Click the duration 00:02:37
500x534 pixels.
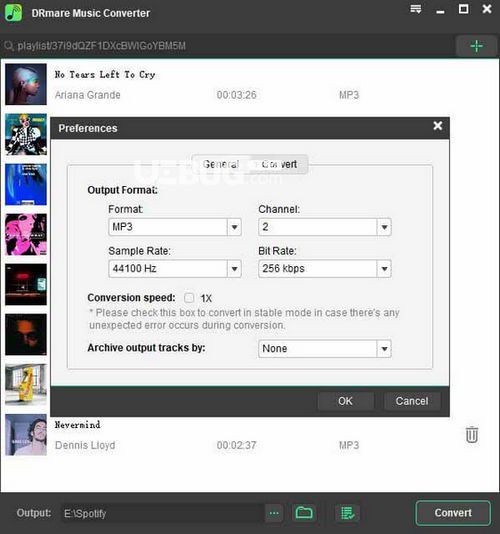click(236, 445)
